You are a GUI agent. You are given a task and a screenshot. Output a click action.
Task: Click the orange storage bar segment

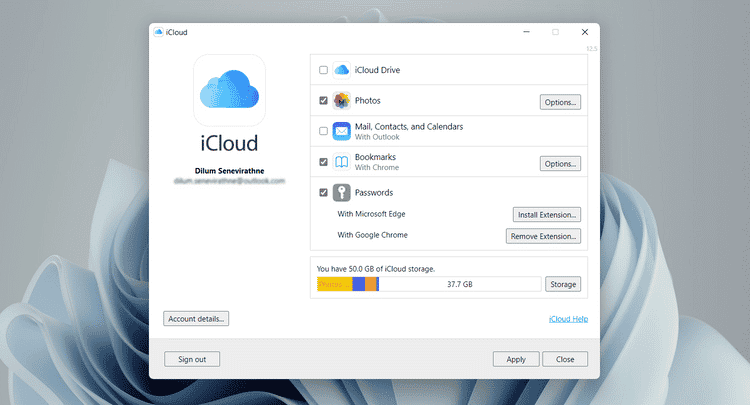[371, 284]
